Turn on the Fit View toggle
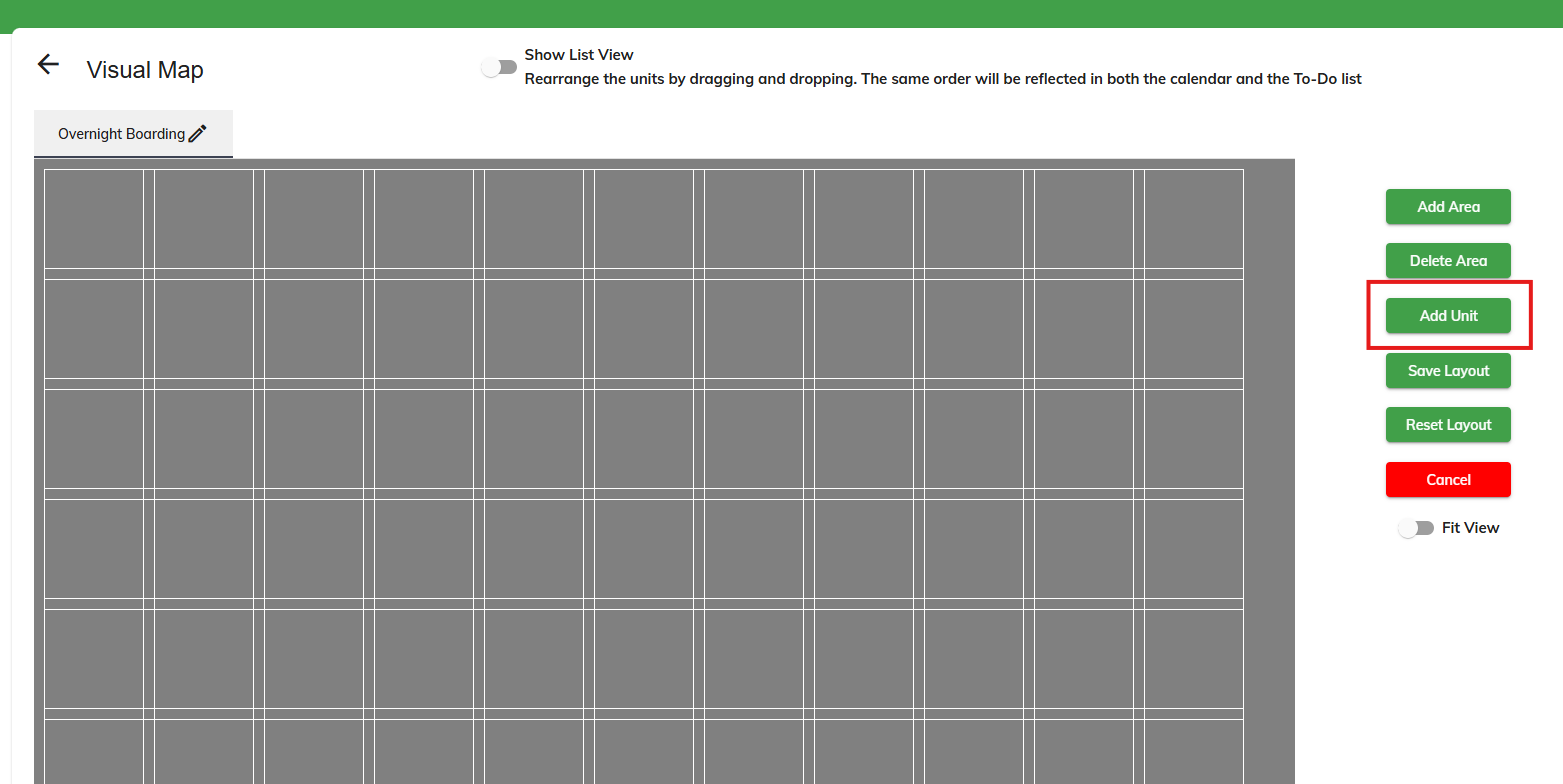The image size is (1563, 784). click(1417, 527)
